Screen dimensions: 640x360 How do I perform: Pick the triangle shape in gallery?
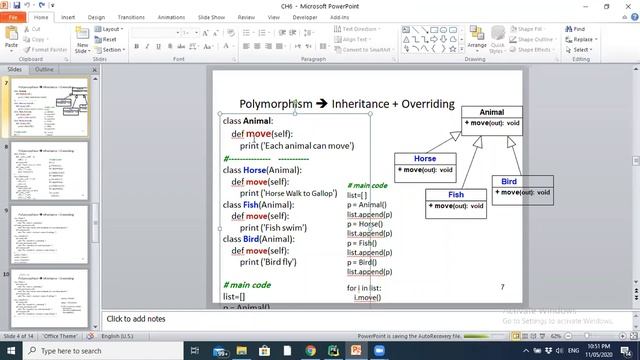[406, 39]
